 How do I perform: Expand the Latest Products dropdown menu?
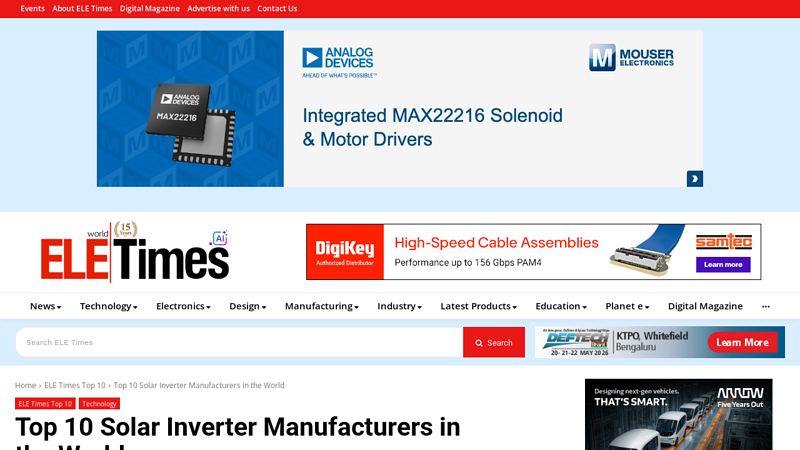pyautogui.click(x=479, y=306)
